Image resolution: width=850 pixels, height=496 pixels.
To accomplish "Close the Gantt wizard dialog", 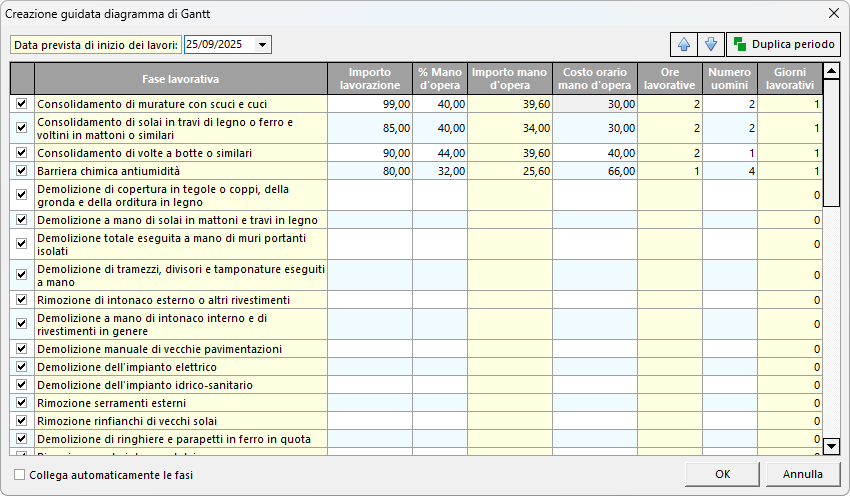I will pyautogui.click(x=833, y=13).
